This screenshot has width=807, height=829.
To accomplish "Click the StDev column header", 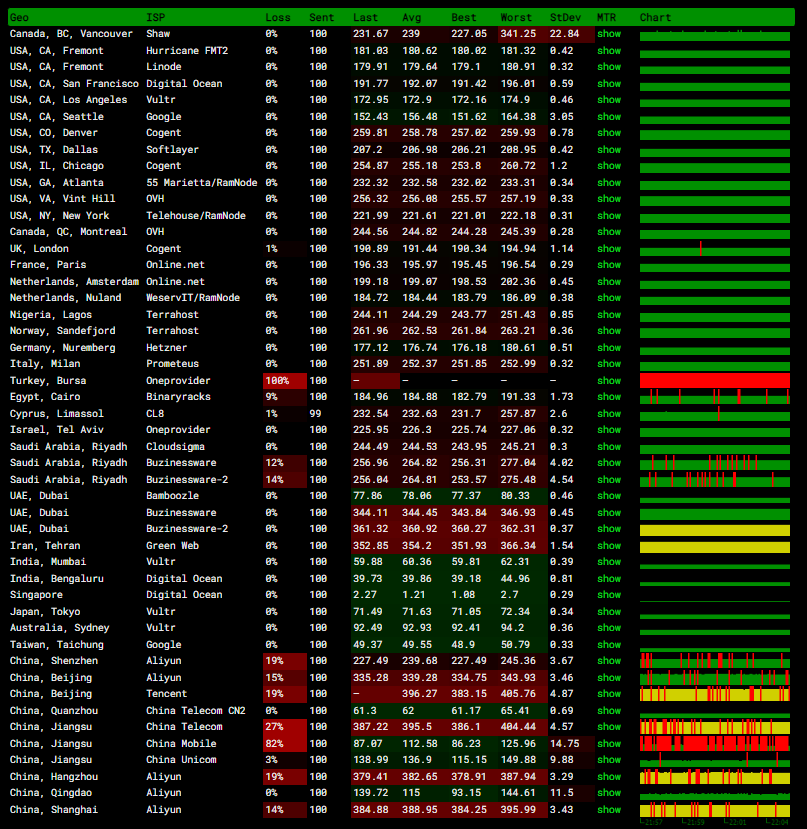I will 565,17.
